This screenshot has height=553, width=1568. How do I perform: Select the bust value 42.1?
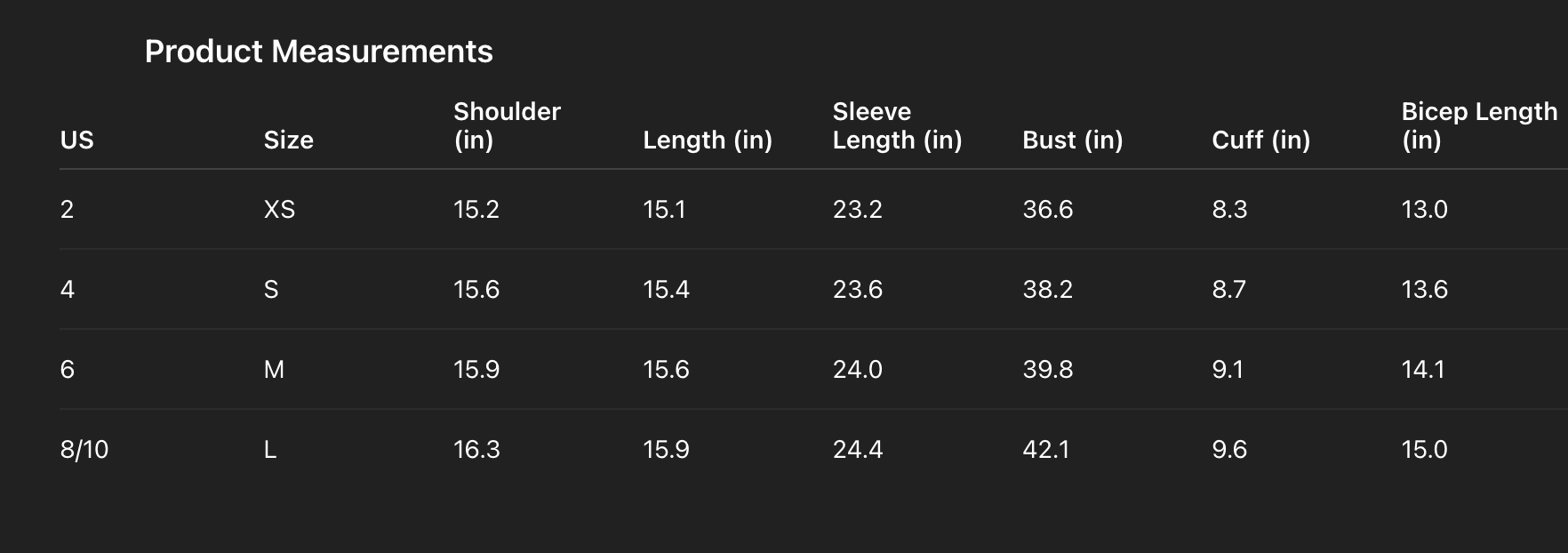click(x=1045, y=449)
